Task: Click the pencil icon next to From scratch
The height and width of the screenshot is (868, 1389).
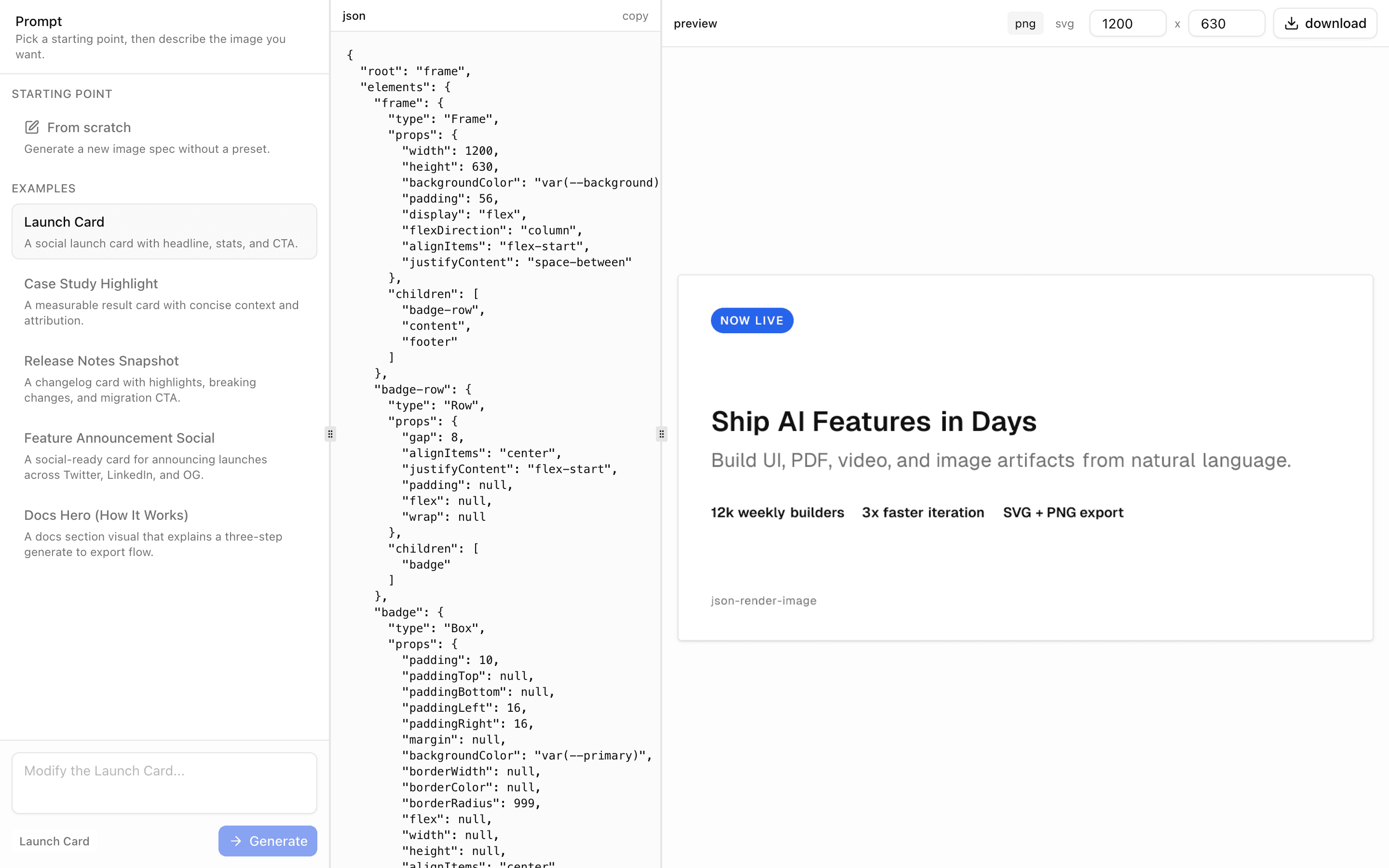Action: click(x=32, y=127)
